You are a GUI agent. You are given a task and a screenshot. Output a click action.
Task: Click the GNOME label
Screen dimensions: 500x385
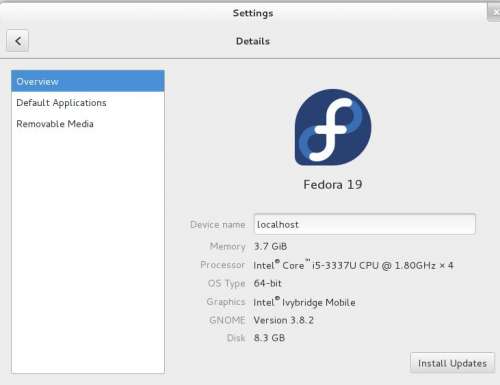pos(227,320)
